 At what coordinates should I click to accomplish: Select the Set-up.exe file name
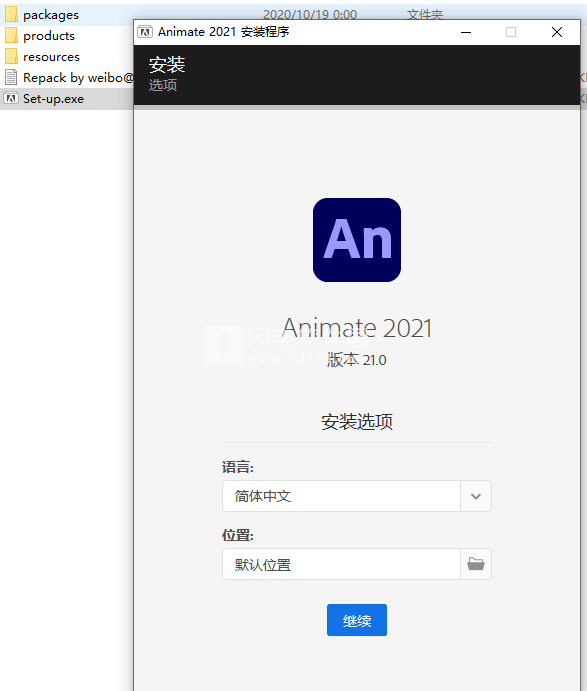click(x=53, y=99)
